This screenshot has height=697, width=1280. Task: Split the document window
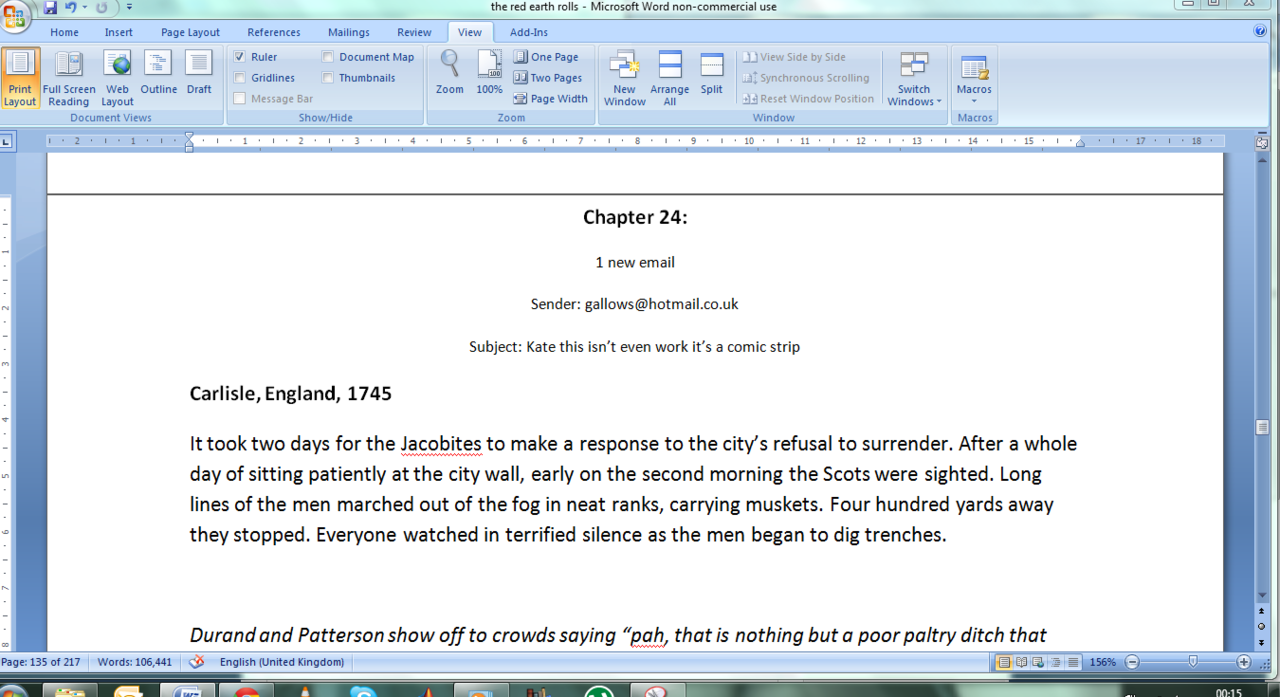pos(711,74)
